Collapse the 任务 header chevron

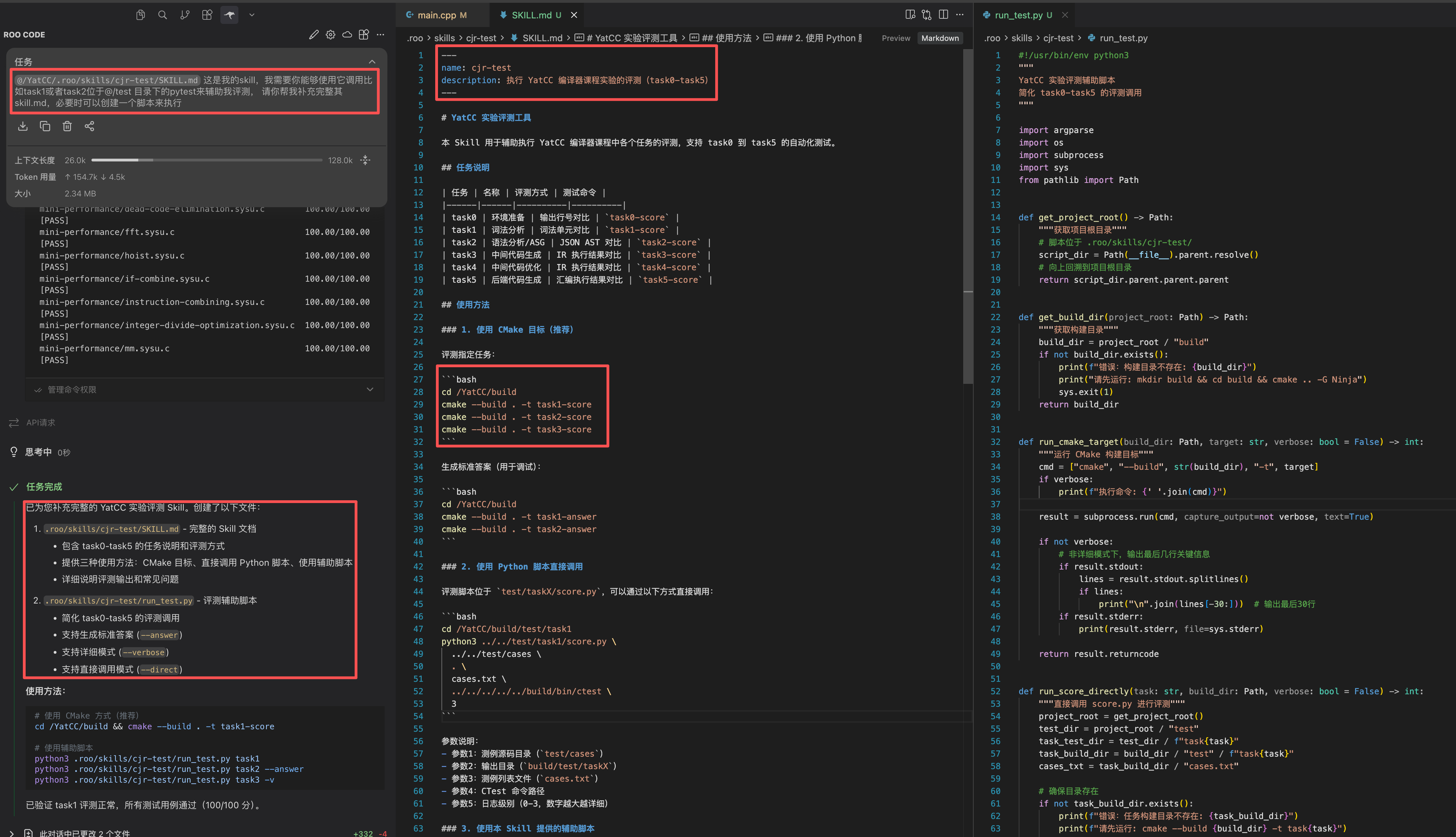click(x=372, y=62)
